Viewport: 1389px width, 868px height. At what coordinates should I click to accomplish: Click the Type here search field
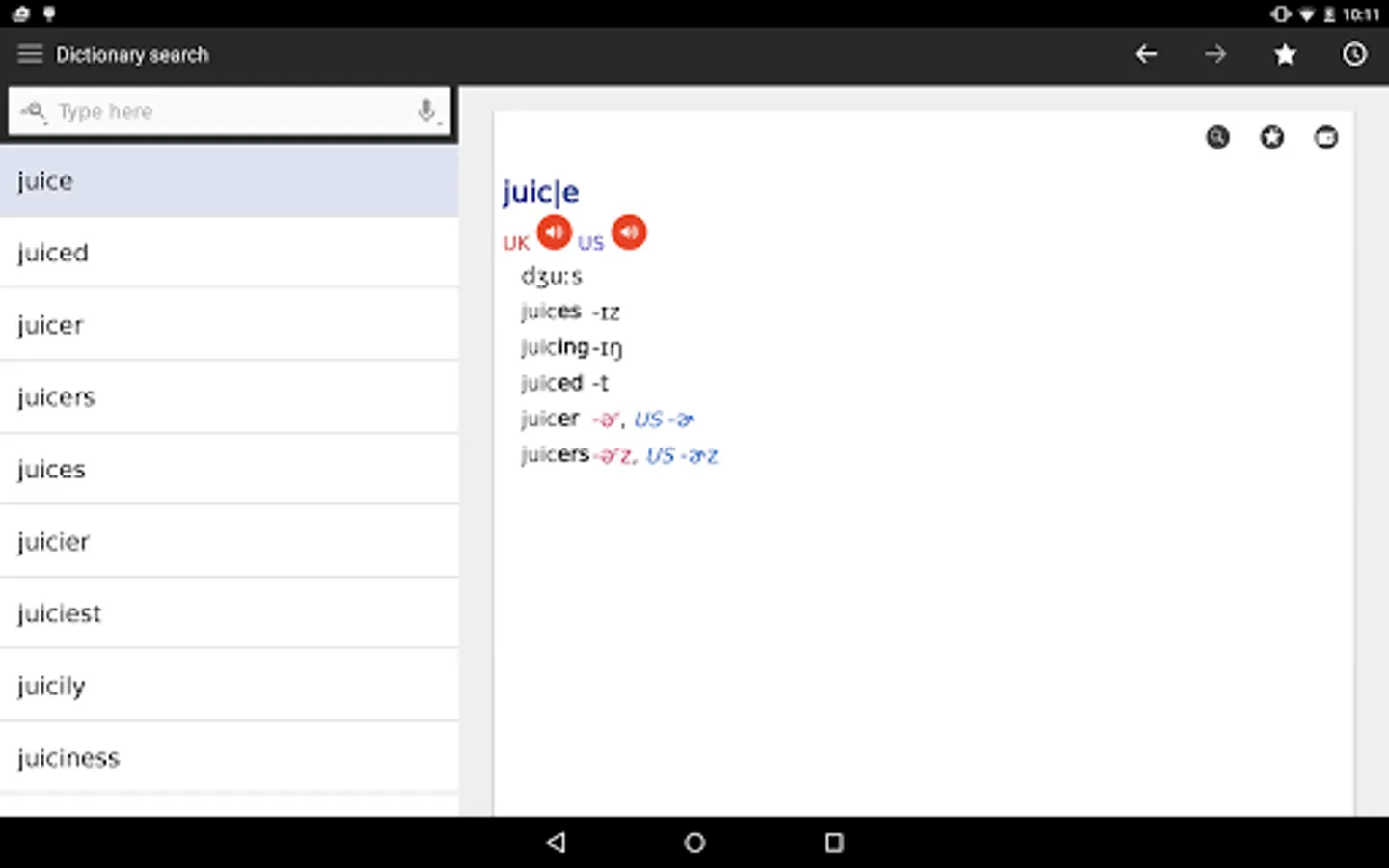(x=230, y=111)
